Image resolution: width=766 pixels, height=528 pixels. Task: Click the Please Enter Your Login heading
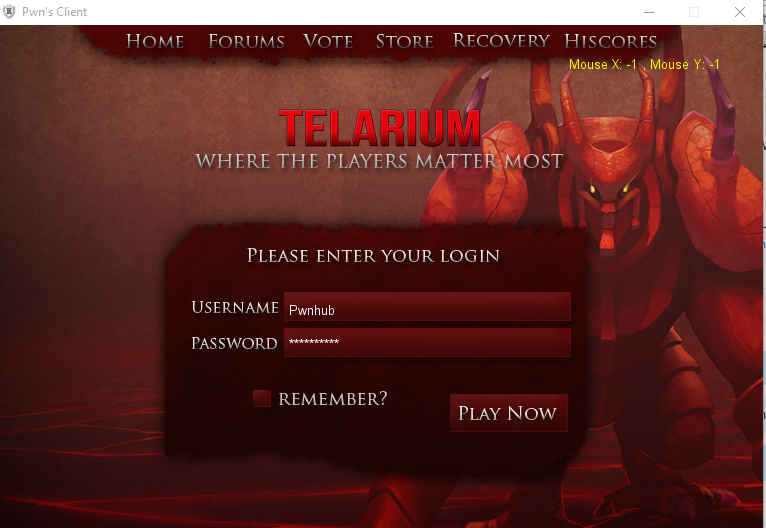pyautogui.click(x=373, y=255)
